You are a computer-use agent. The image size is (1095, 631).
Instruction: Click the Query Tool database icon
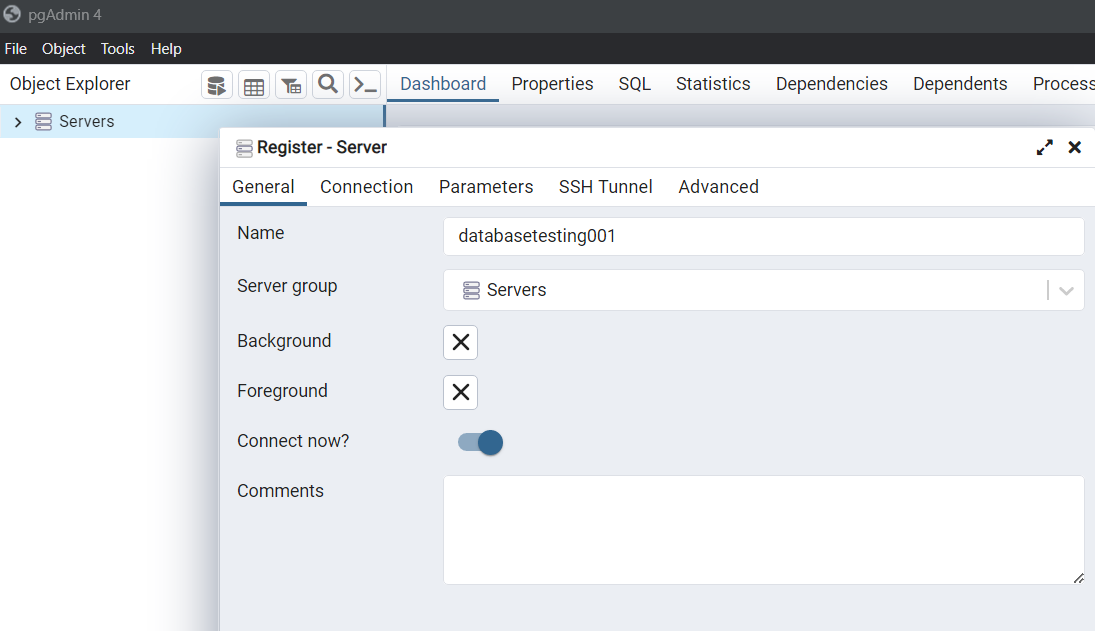tap(216, 85)
